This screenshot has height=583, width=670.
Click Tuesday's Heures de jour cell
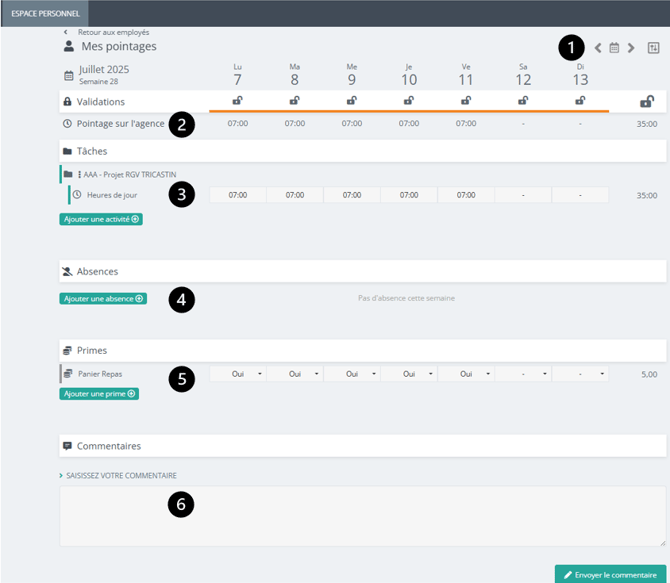[x=295, y=195]
